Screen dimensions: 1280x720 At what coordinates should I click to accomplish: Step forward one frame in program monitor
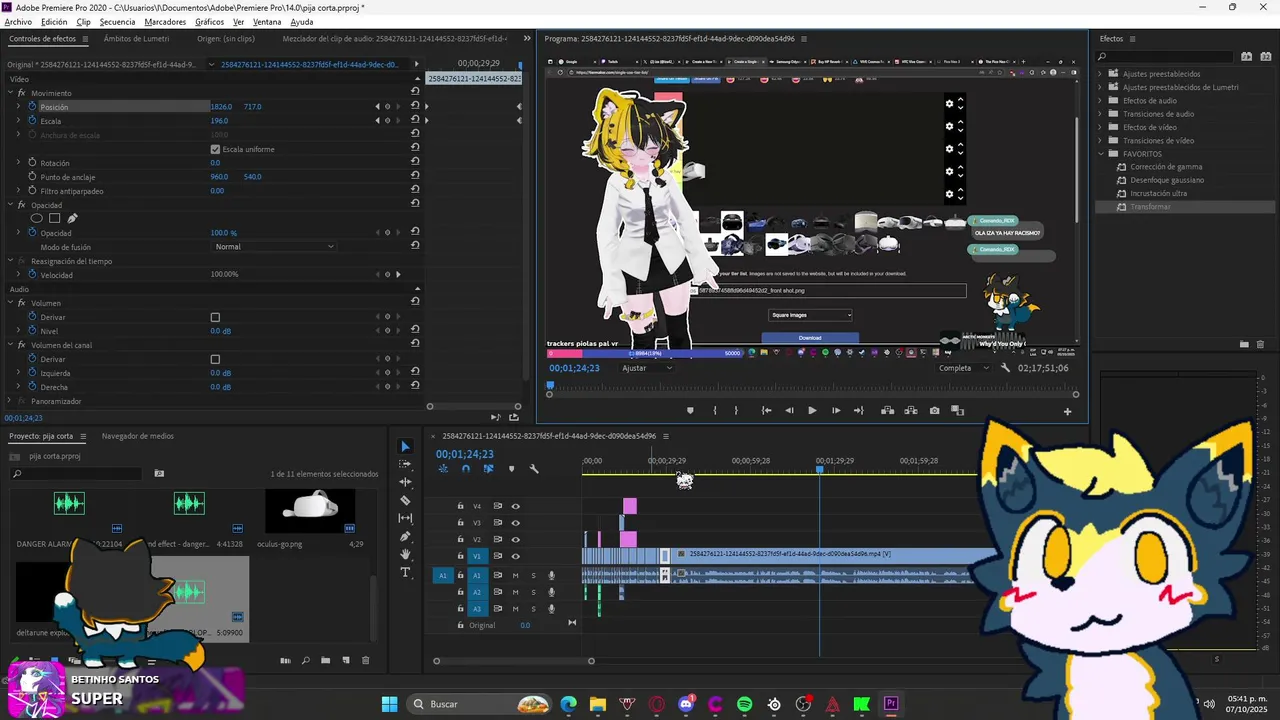pos(836,411)
